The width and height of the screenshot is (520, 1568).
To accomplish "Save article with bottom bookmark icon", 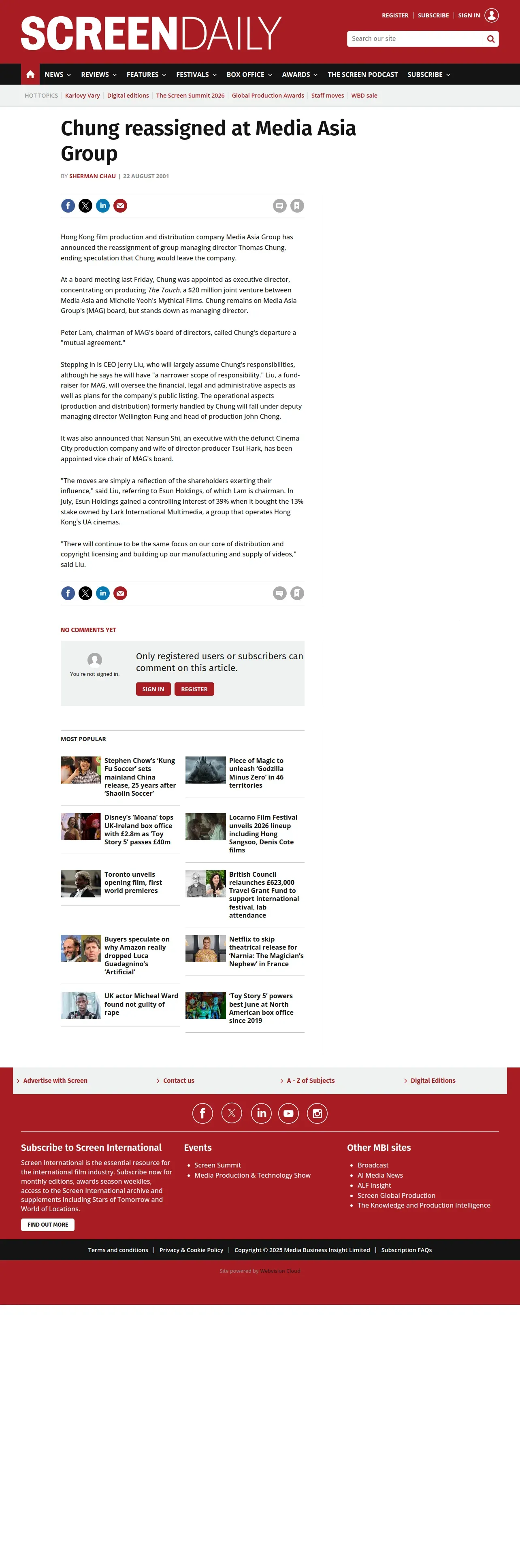I will point(297,593).
